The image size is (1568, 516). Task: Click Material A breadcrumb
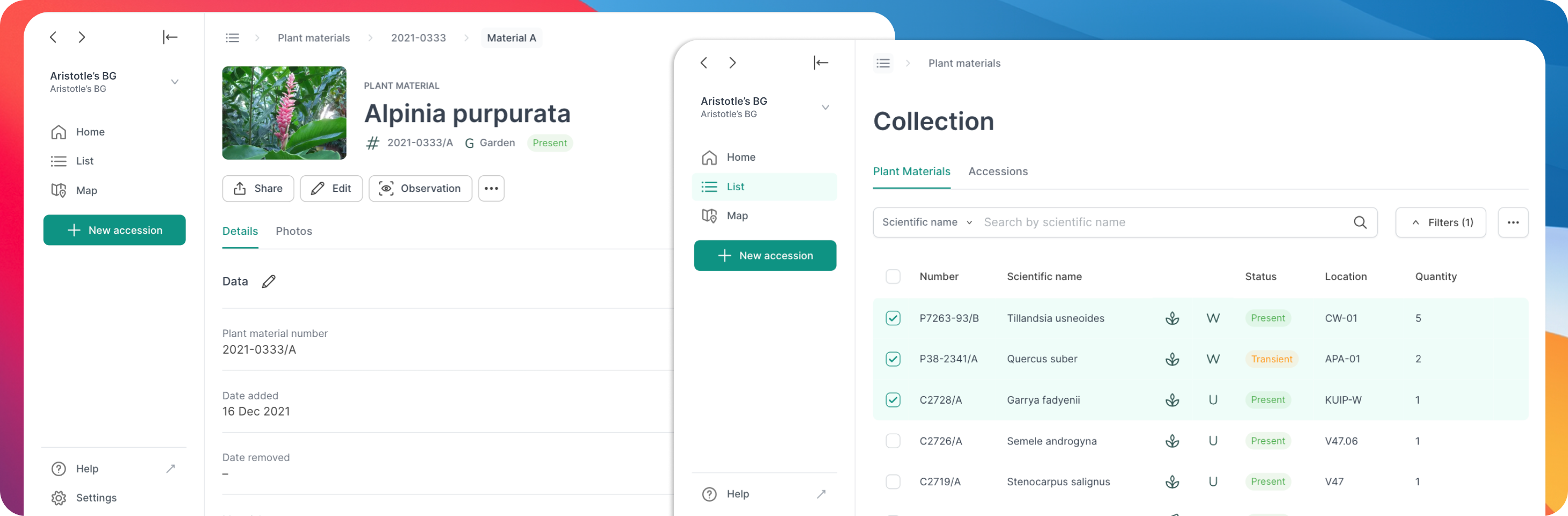[512, 38]
